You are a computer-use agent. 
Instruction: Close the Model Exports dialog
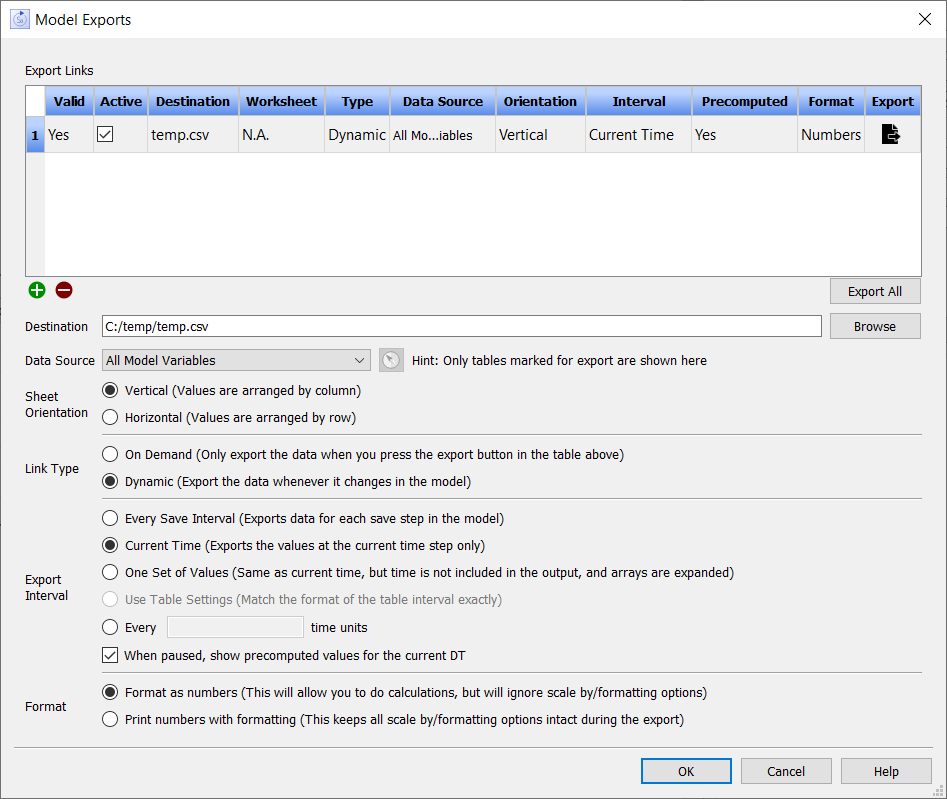[x=925, y=19]
